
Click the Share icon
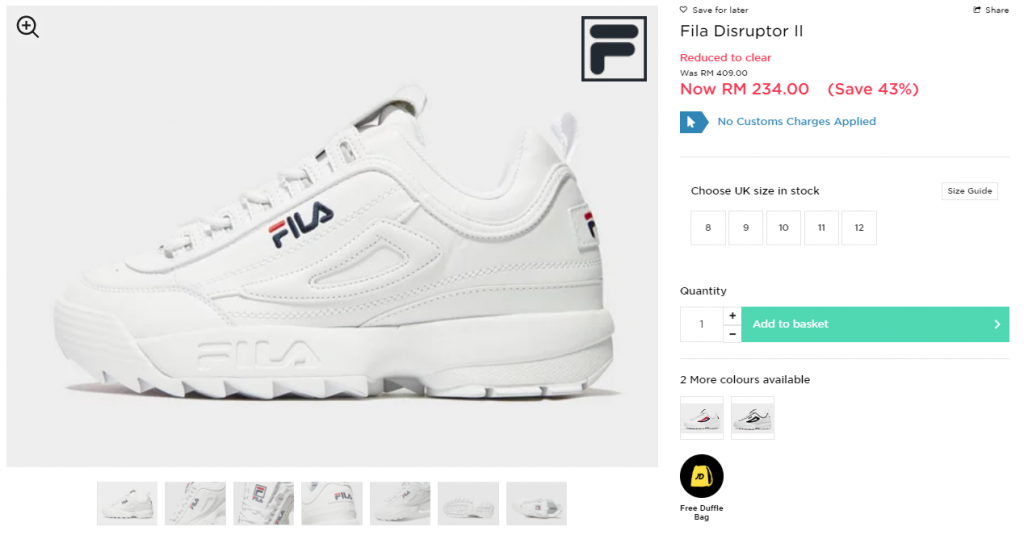(x=977, y=10)
